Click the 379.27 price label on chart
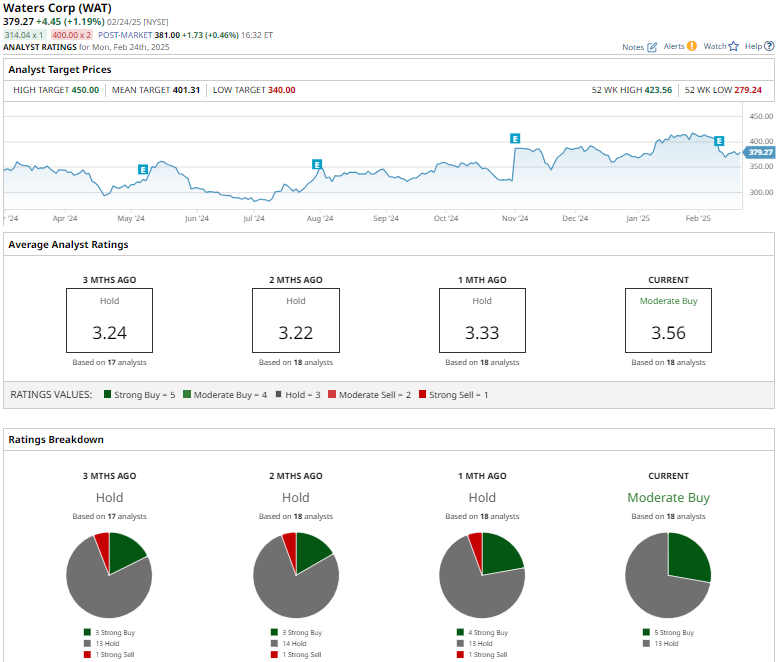 pyautogui.click(x=761, y=153)
